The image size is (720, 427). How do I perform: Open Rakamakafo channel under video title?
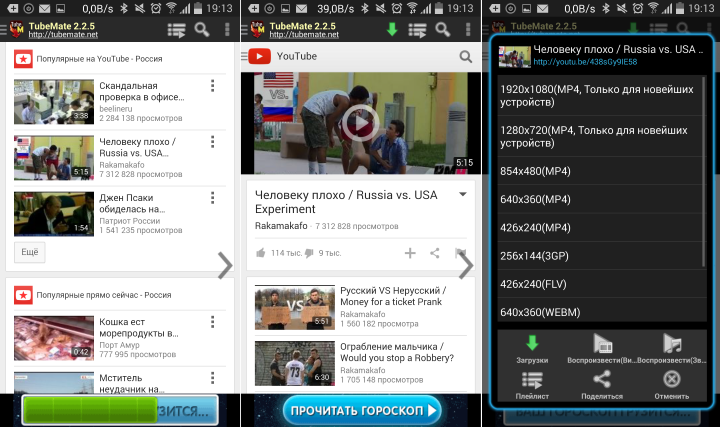pyautogui.click(x=281, y=226)
